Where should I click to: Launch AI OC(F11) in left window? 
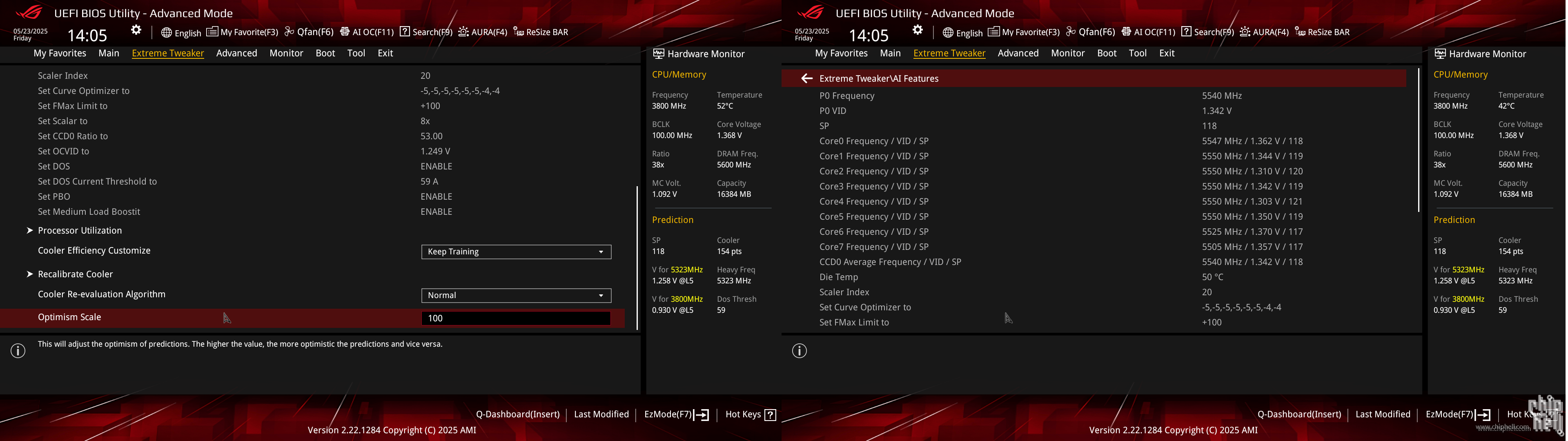(367, 32)
